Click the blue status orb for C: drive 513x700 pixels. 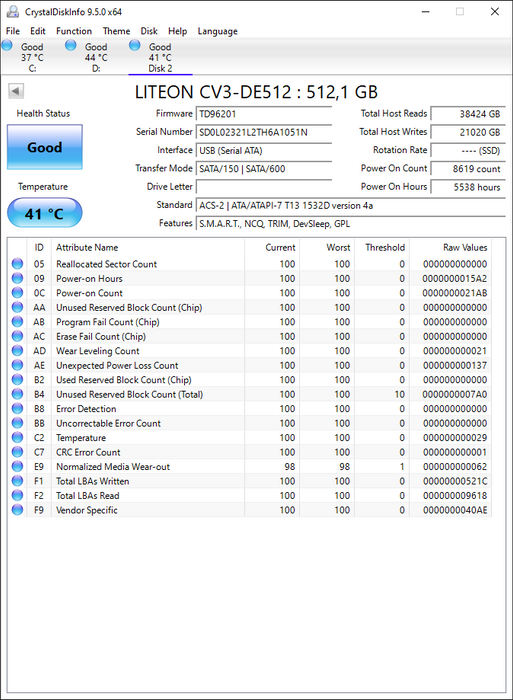coord(7,45)
